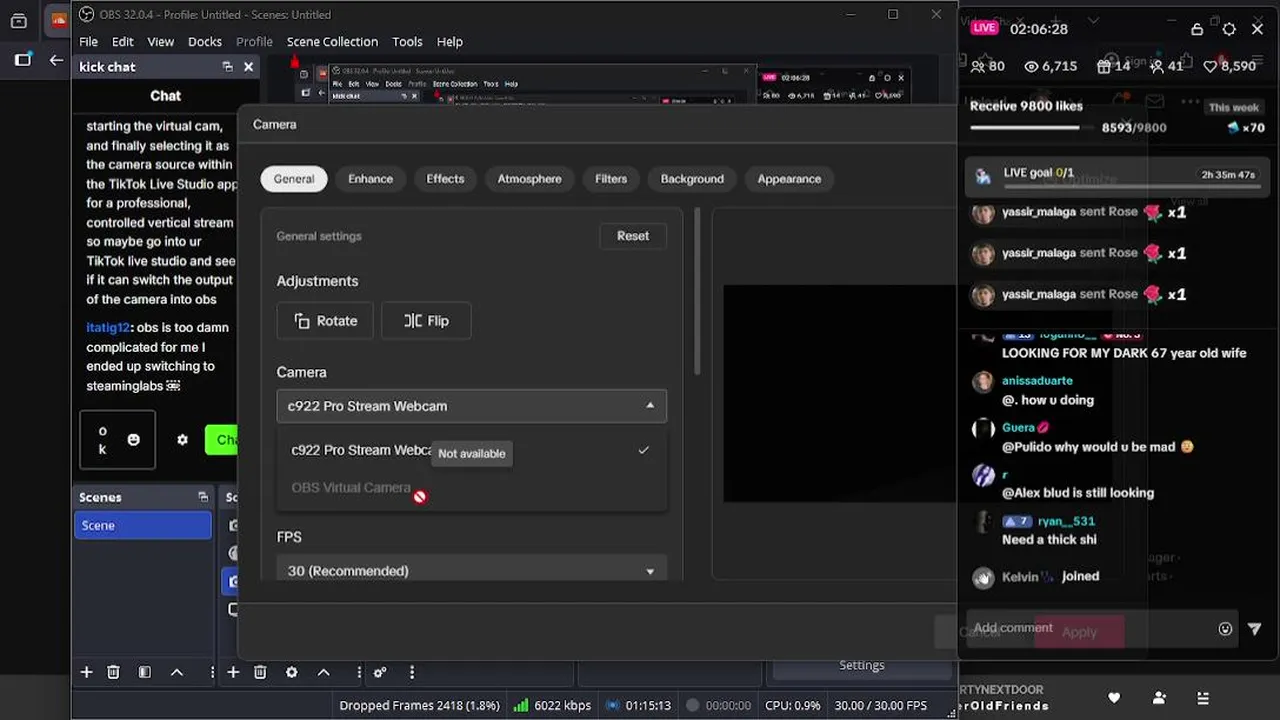Add a new source with plus icon
1280x720 pixels.
(x=233, y=672)
